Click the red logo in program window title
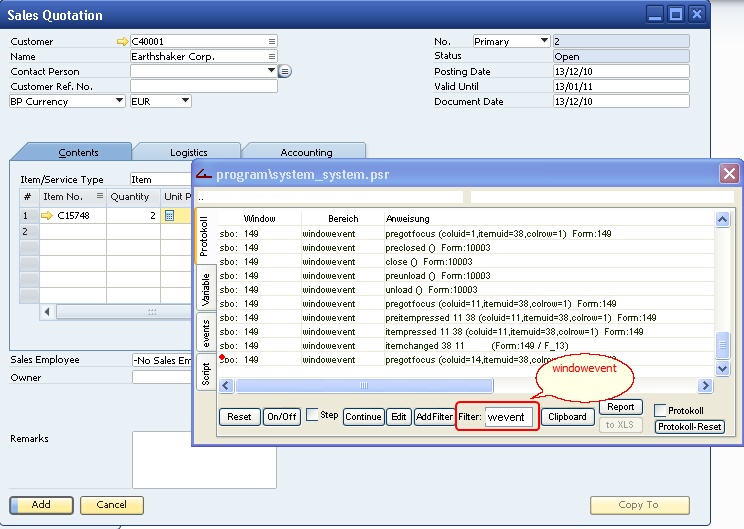This screenshot has width=744, height=529. coord(204,175)
